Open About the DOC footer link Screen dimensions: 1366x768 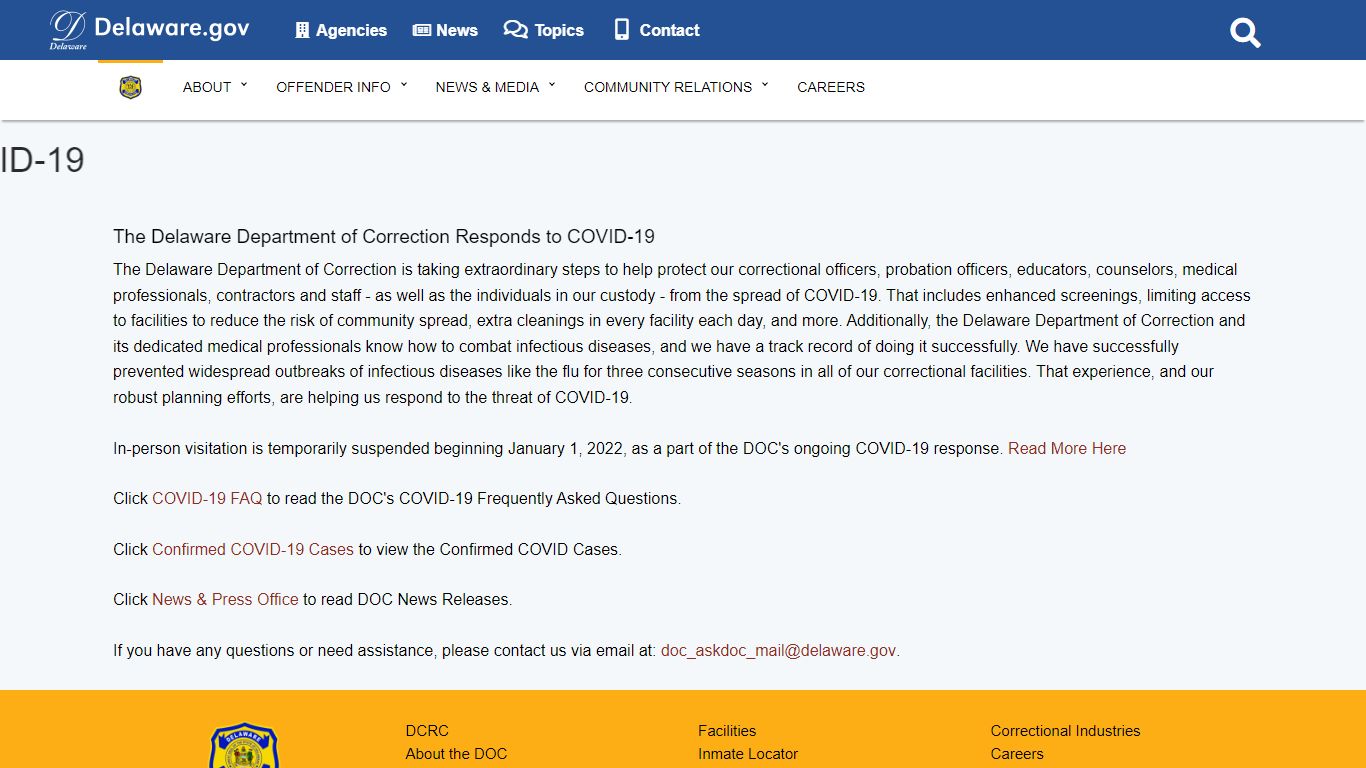pyautogui.click(x=456, y=754)
